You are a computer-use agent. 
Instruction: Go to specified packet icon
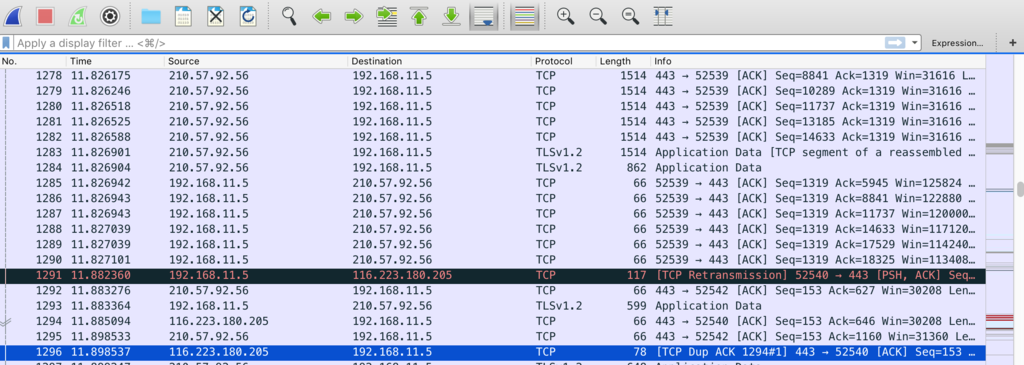[387, 16]
